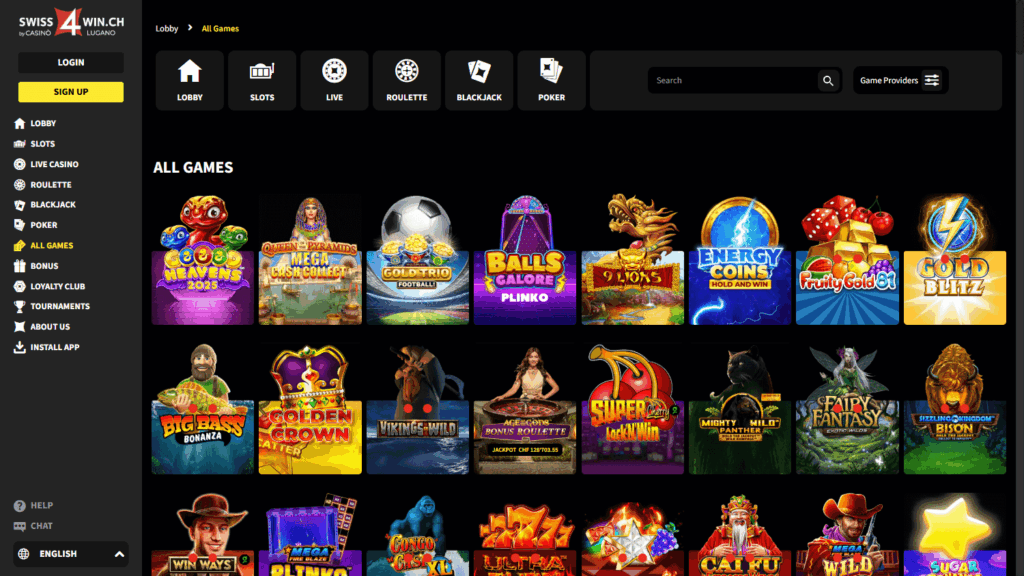
Task: Open Big Bass Bonanza game
Action: (x=202, y=409)
